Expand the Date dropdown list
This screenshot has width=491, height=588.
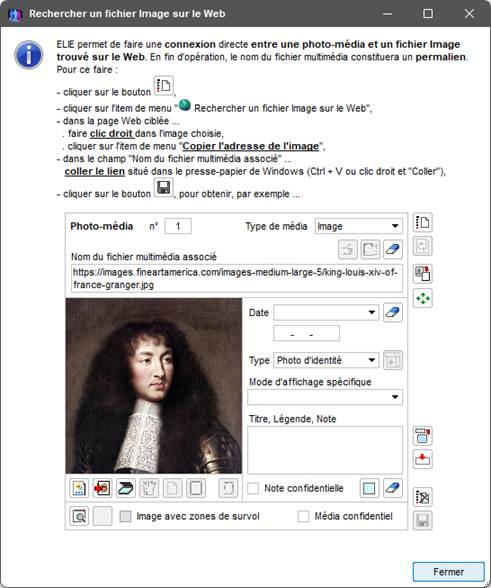326,312
